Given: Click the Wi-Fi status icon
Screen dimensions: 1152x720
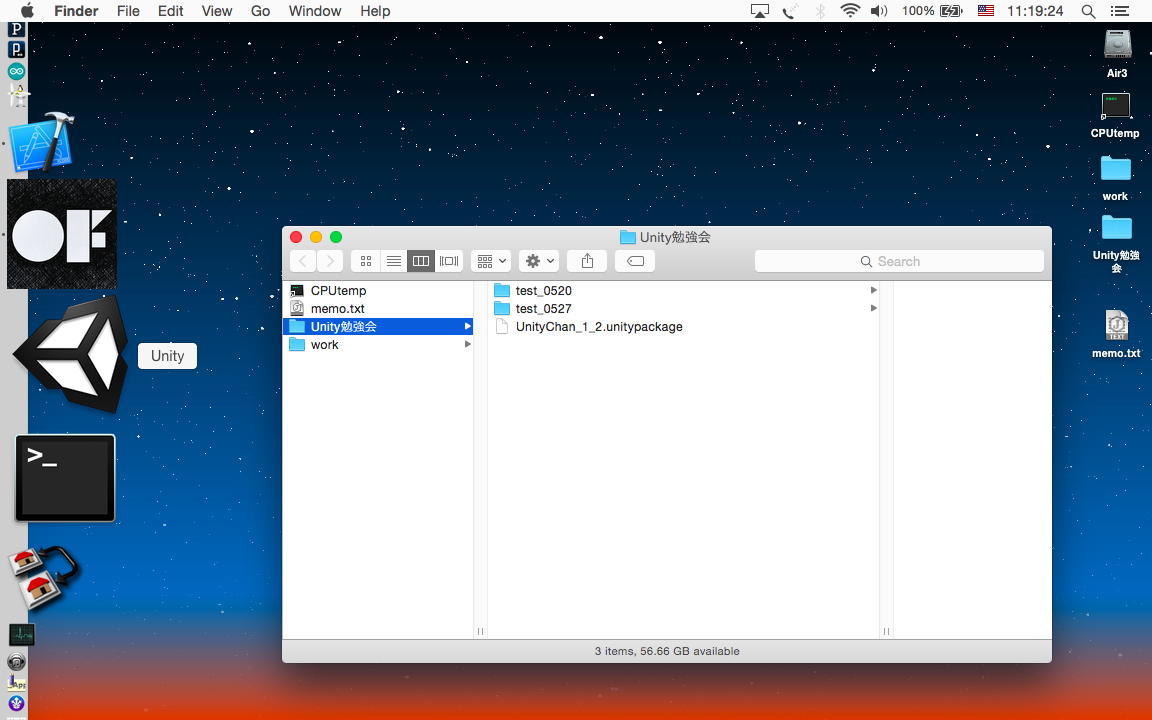Looking at the screenshot, I should (850, 11).
